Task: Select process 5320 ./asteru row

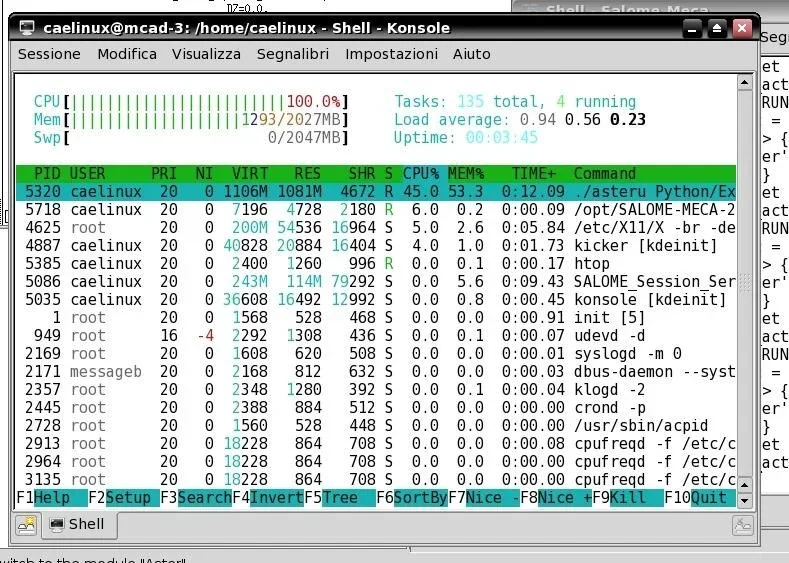Action: click(x=376, y=192)
